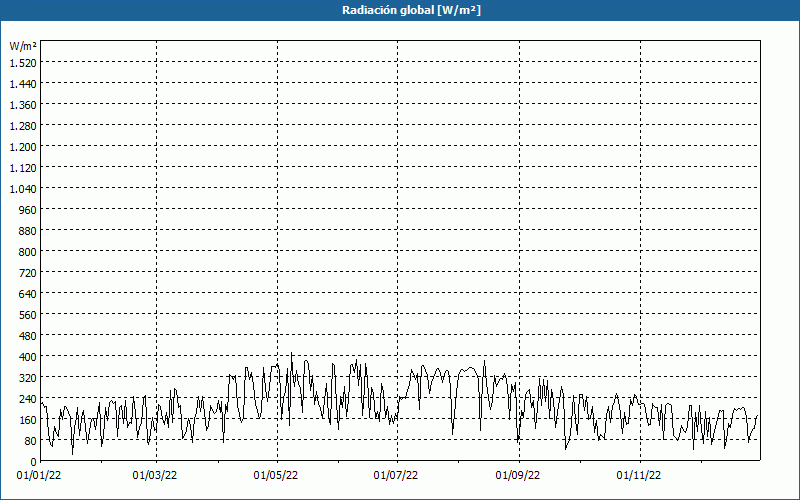Image resolution: width=800 pixels, height=500 pixels.
Task: Click the 480 y-axis label
Action: [28, 336]
